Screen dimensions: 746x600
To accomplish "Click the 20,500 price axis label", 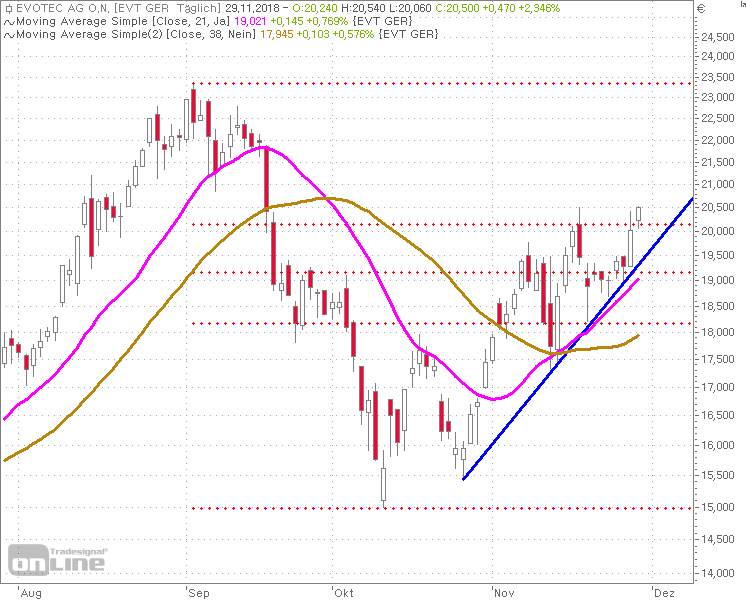I will (x=718, y=207).
